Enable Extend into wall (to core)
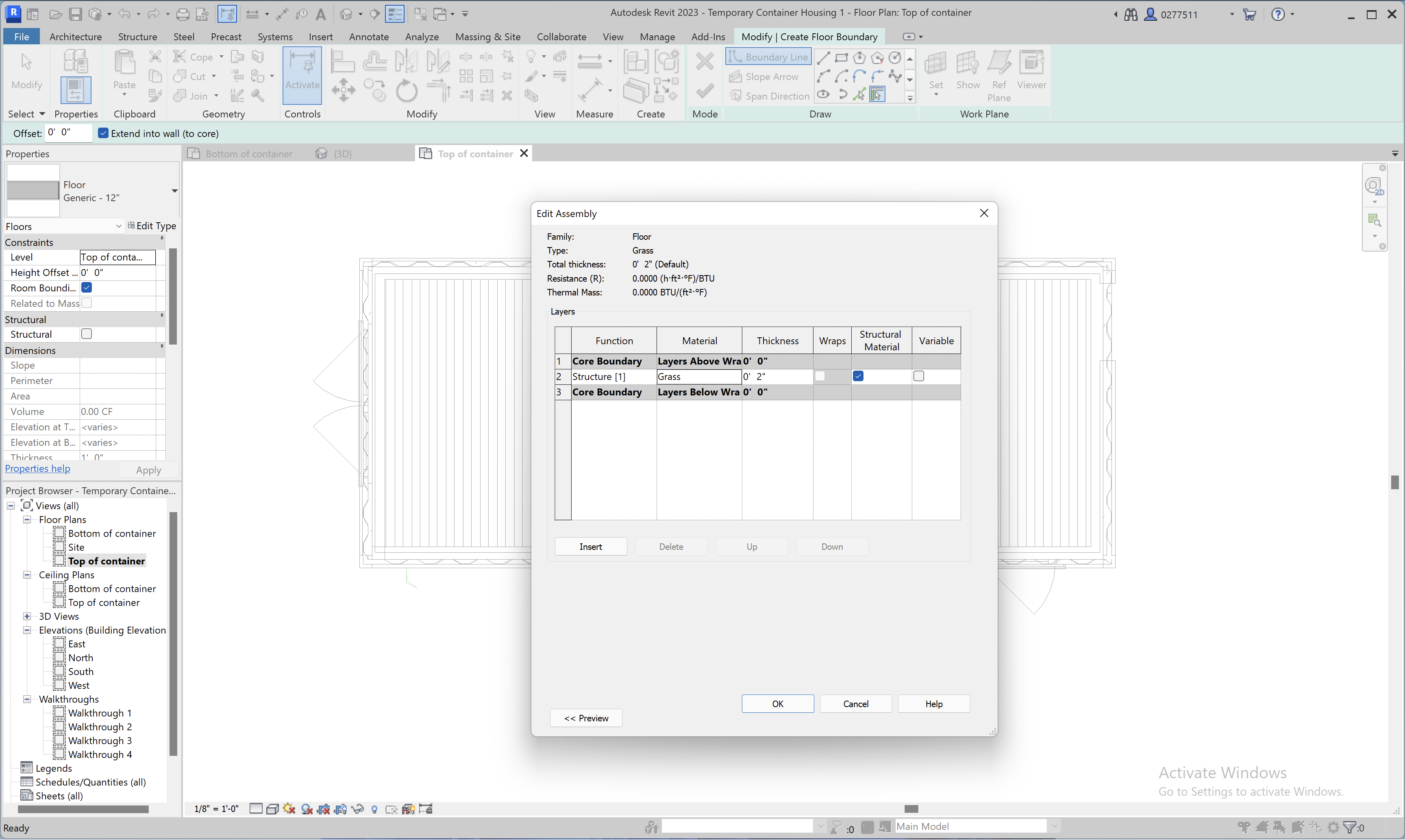The height and width of the screenshot is (840, 1405). click(103, 132)
